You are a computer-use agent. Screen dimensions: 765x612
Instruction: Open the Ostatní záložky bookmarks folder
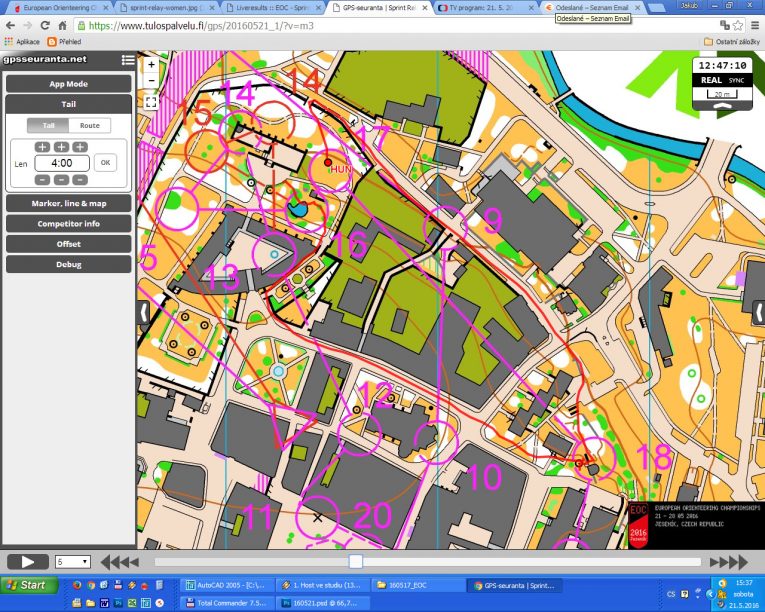(732, 42)
